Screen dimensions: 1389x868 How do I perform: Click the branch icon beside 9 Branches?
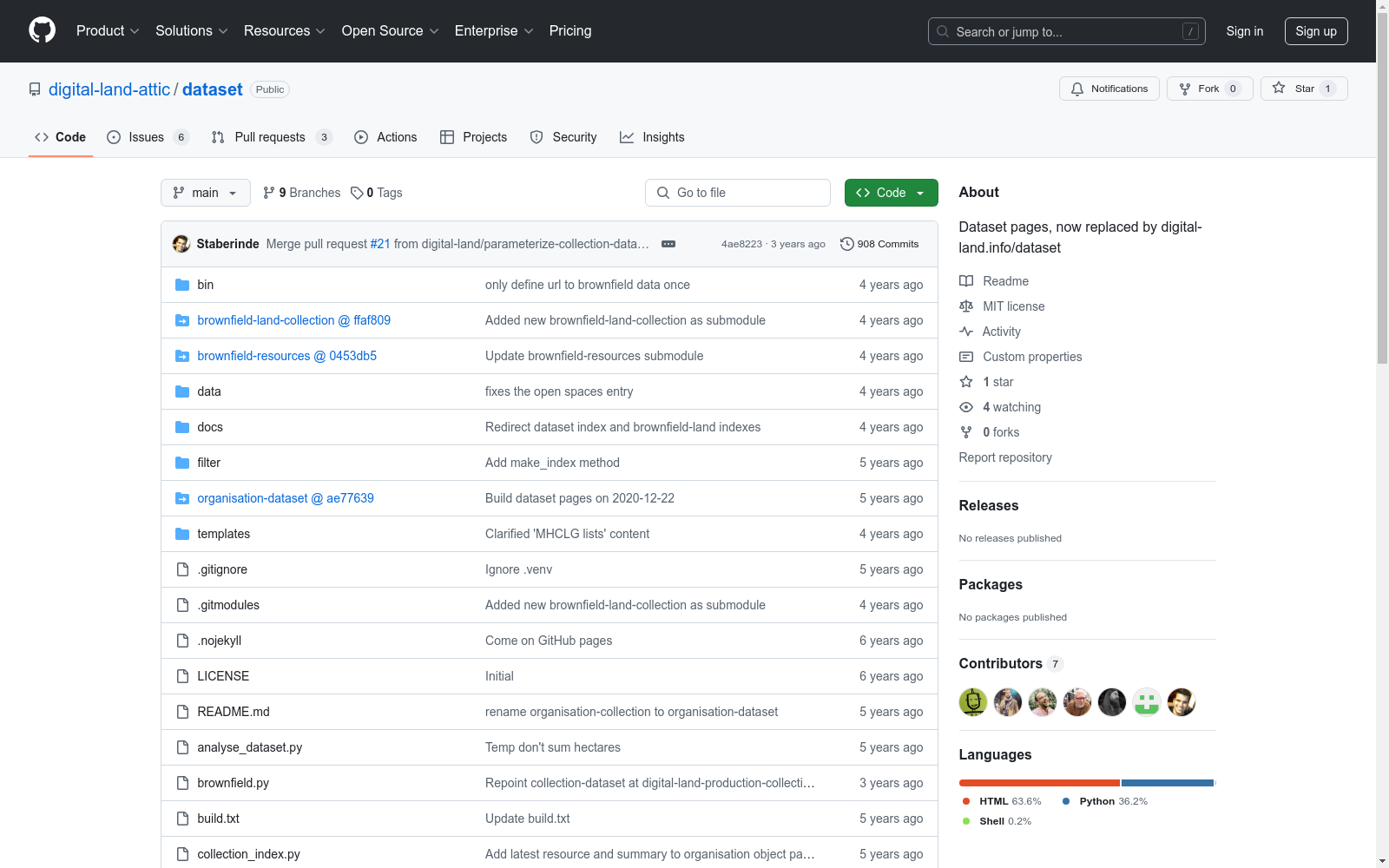pos(269,193)
